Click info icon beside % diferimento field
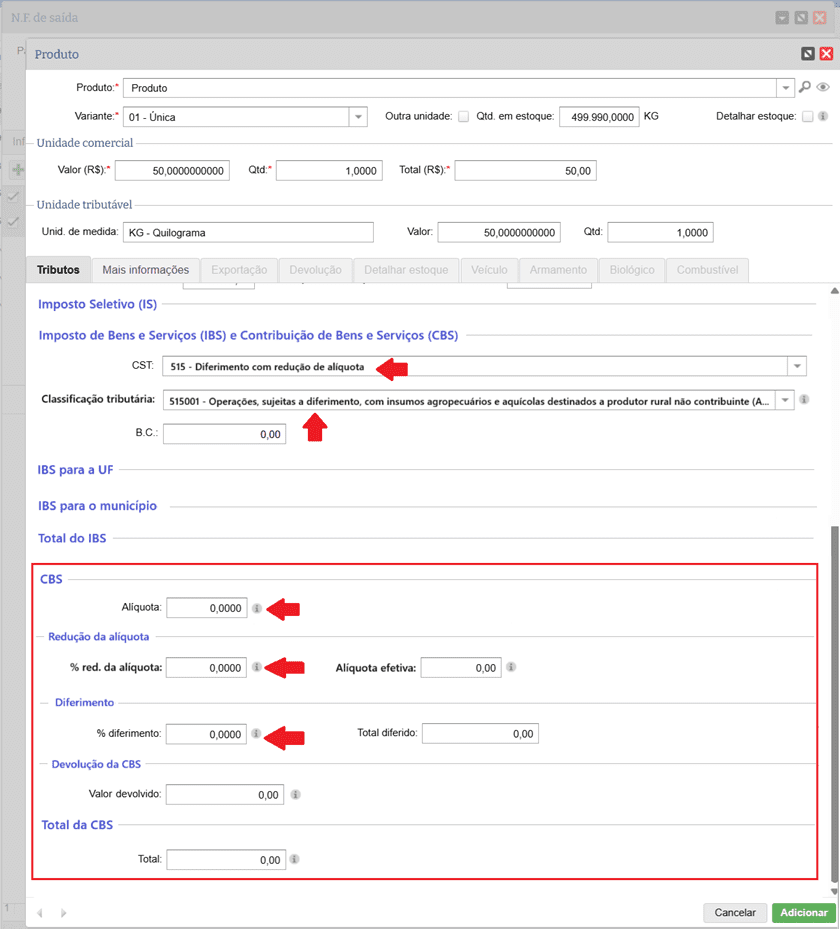840x929 pixels. [x=257, y=734]
